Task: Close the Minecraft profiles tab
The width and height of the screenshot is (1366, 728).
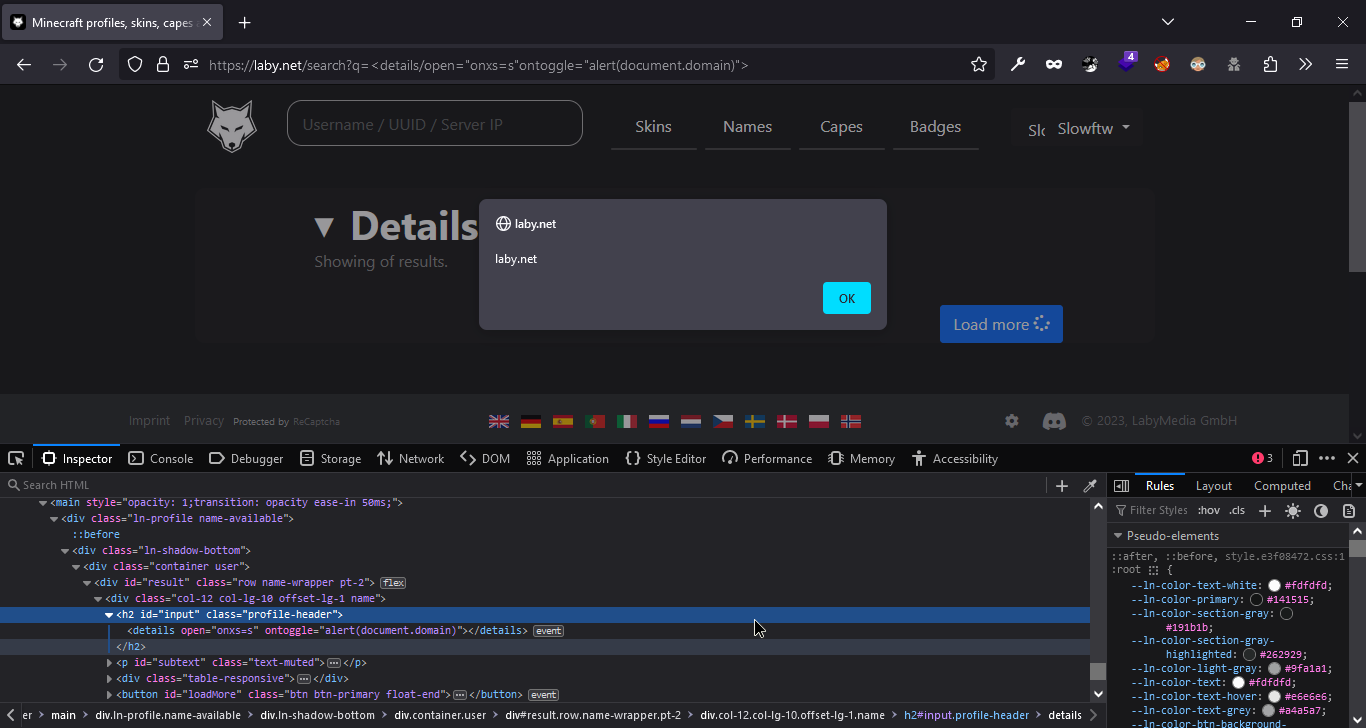Action: coord(207,22)
